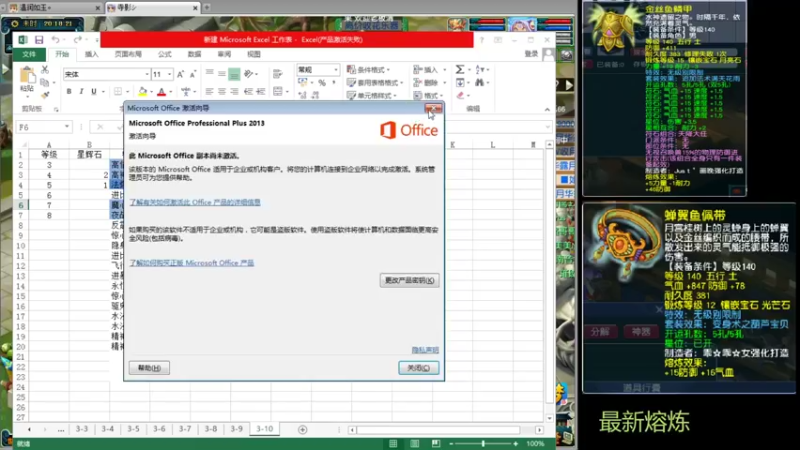Open conditional formatting dropdown
800x450 pixels.
(368, 69)
